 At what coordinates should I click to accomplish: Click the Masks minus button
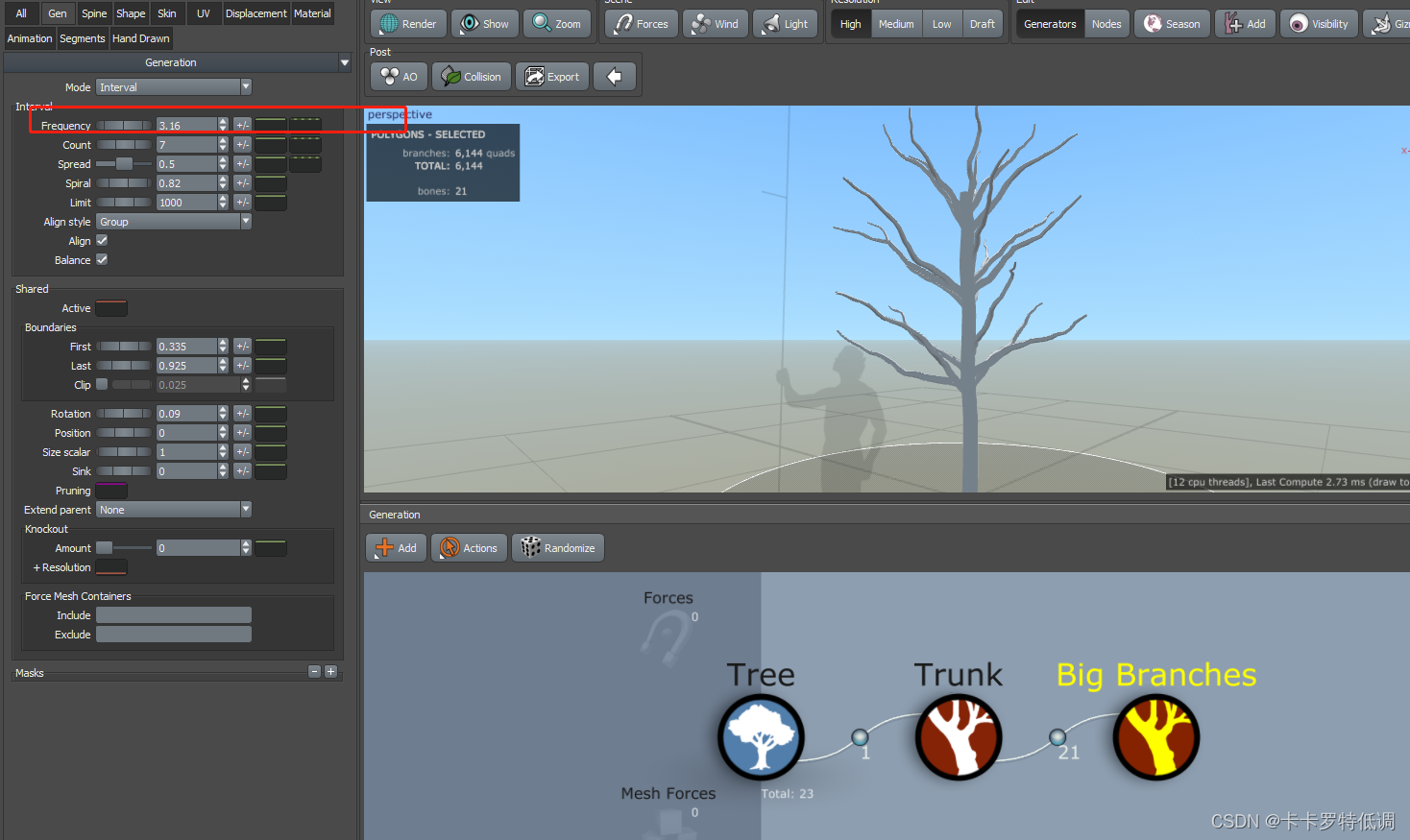(314, 672)
